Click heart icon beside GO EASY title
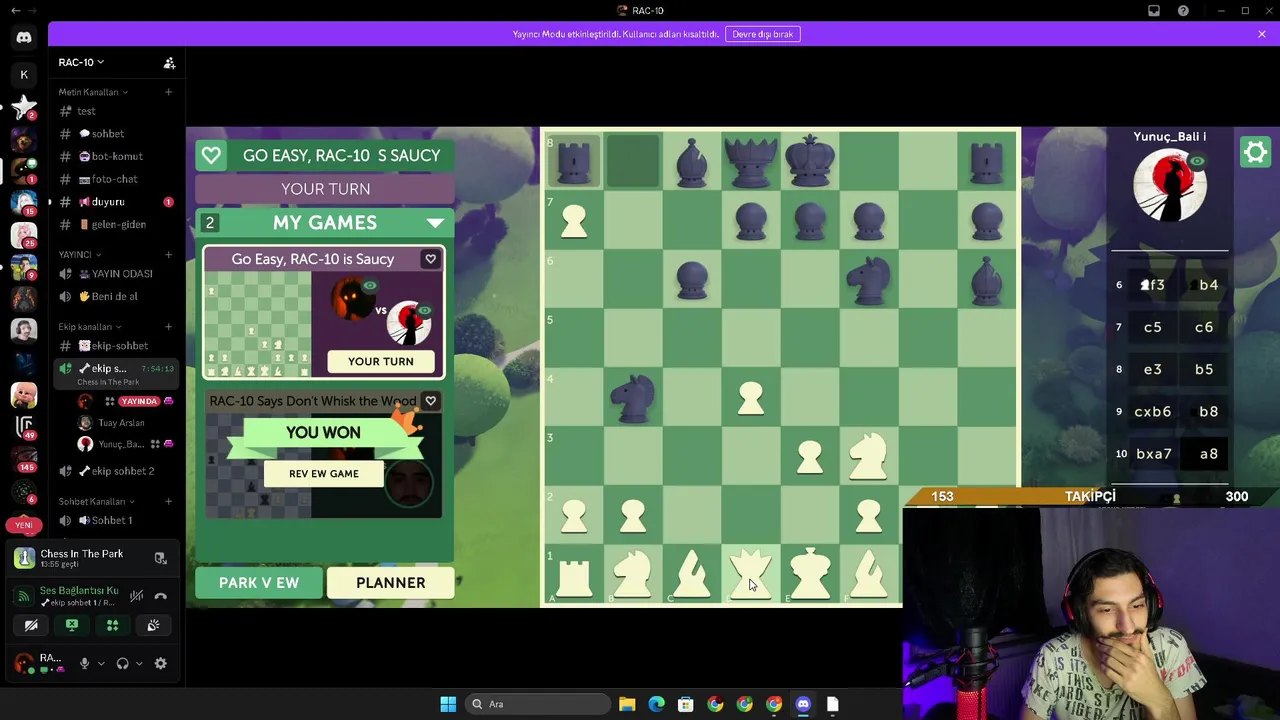1280x720 pixels. [x=211, y=156]
